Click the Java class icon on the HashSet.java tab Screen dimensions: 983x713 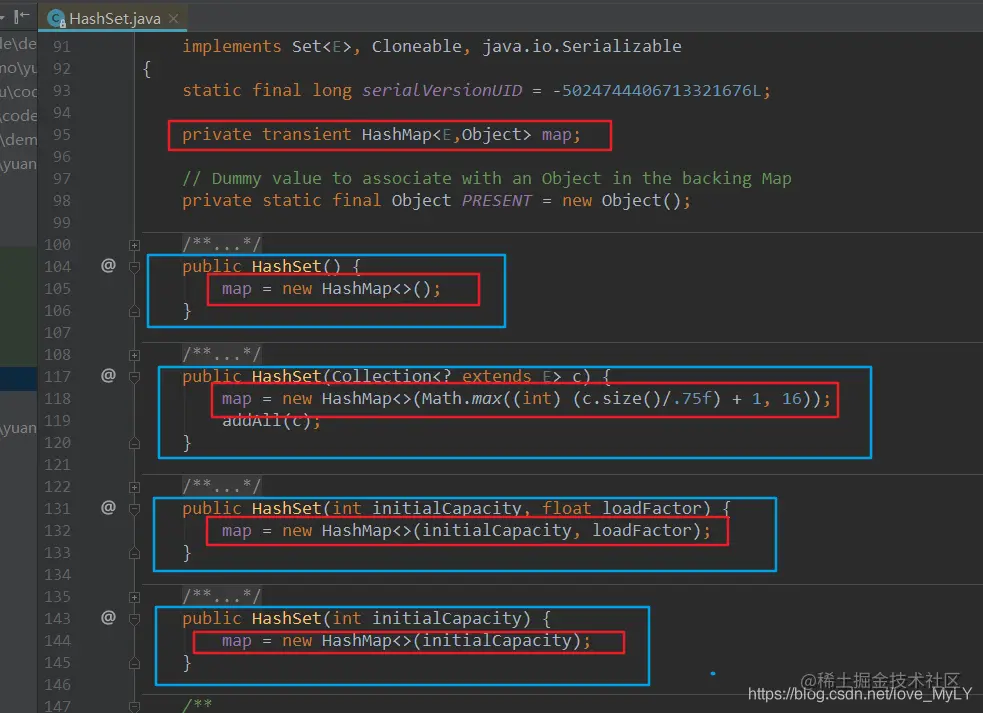click(56, 19)
